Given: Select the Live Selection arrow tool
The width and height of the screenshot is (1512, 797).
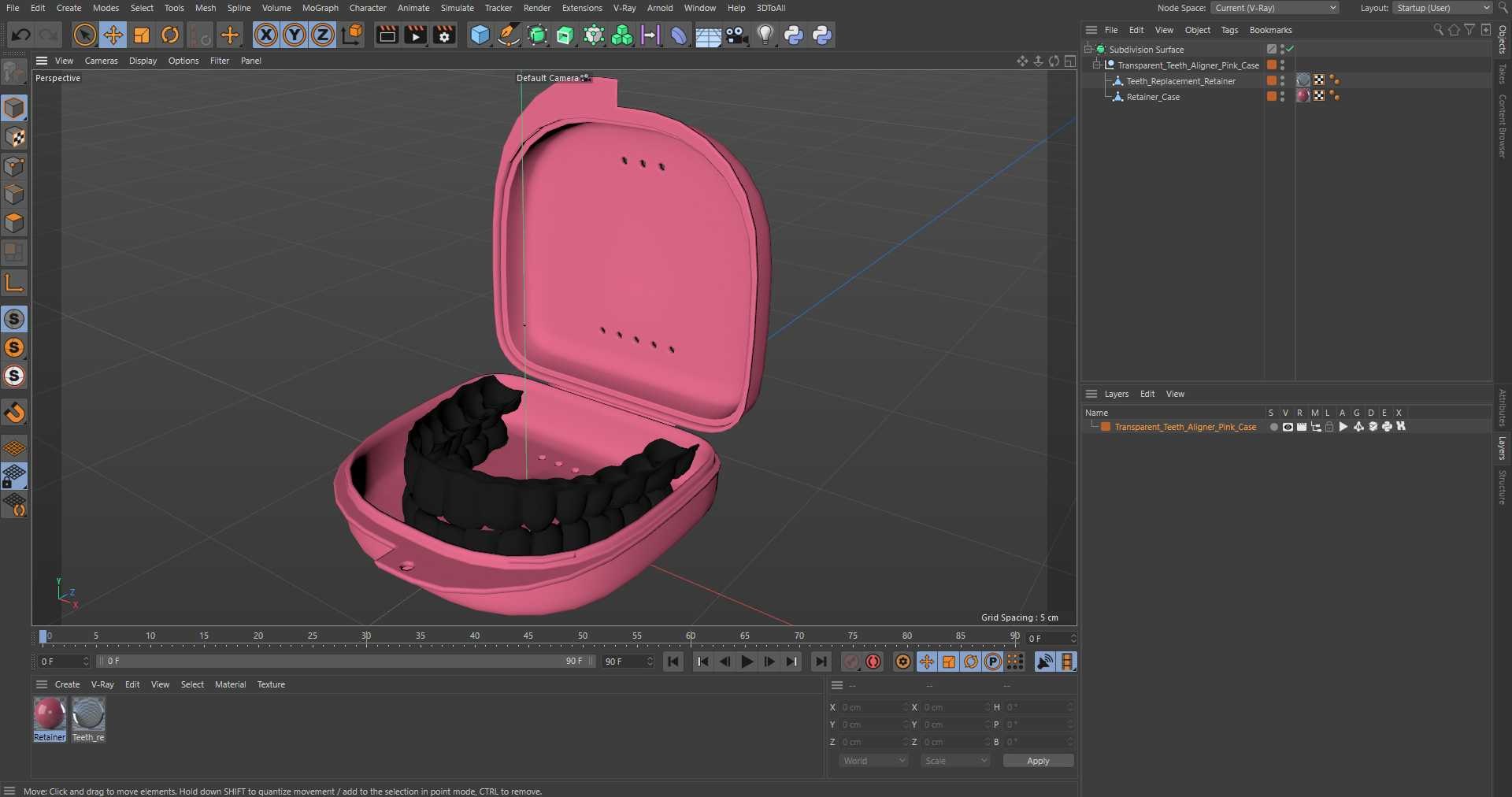Looking at the screenshot, I should tap(84, 35).
